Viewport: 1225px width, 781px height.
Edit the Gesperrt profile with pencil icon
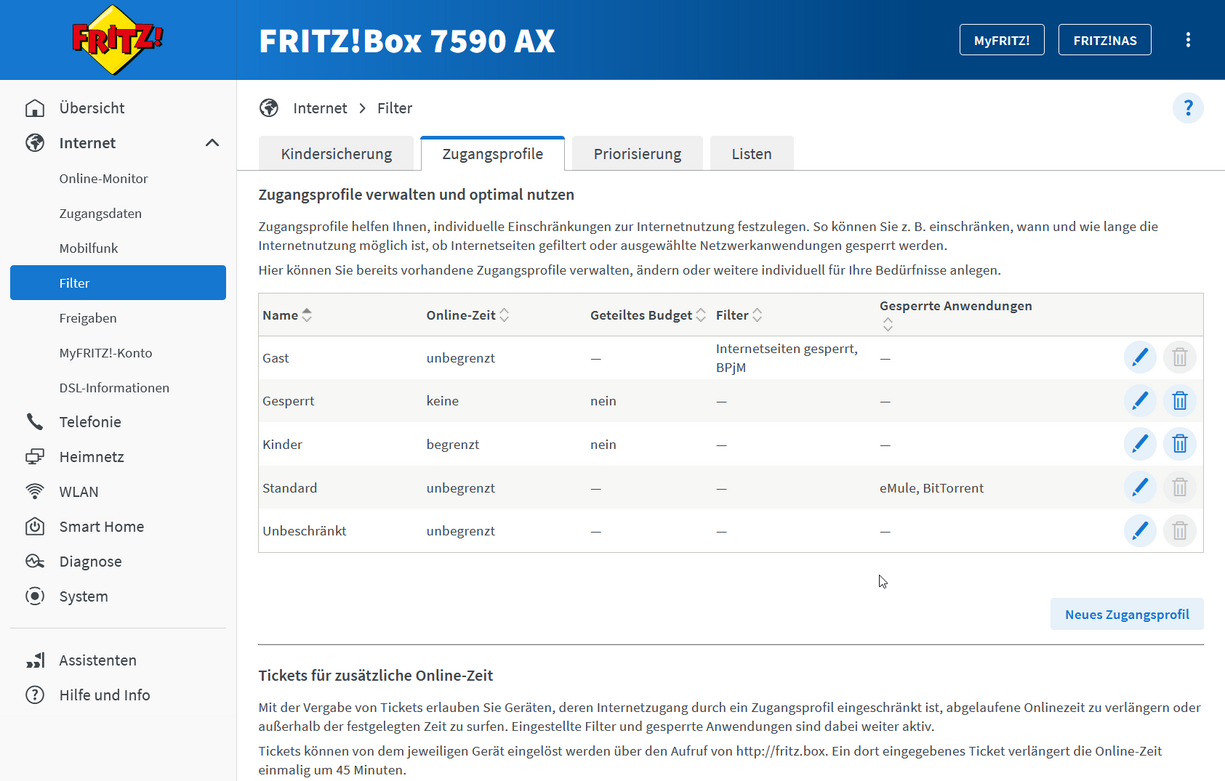coord(1140,401)
